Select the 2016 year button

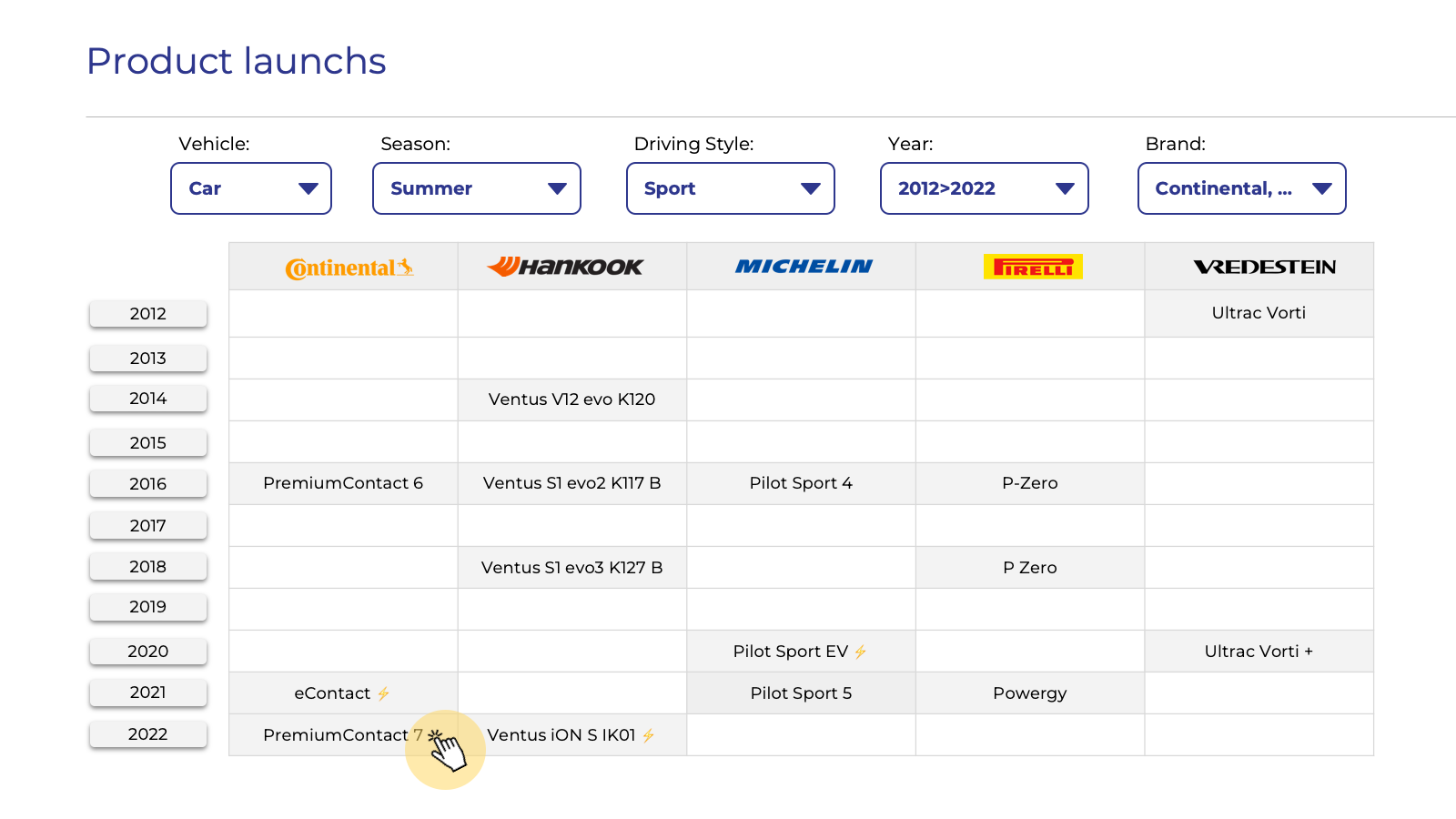click(148, 484)
